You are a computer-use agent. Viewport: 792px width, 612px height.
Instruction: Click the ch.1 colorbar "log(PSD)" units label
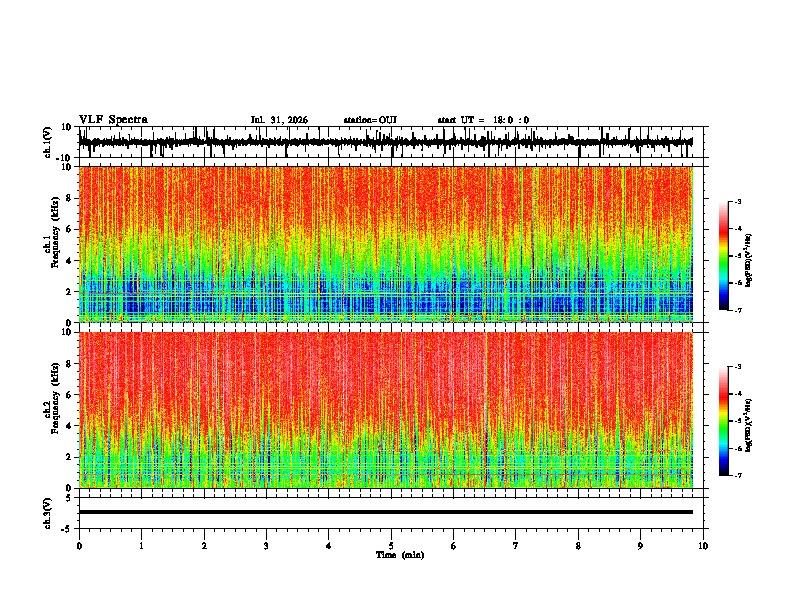tap(749, 261)
